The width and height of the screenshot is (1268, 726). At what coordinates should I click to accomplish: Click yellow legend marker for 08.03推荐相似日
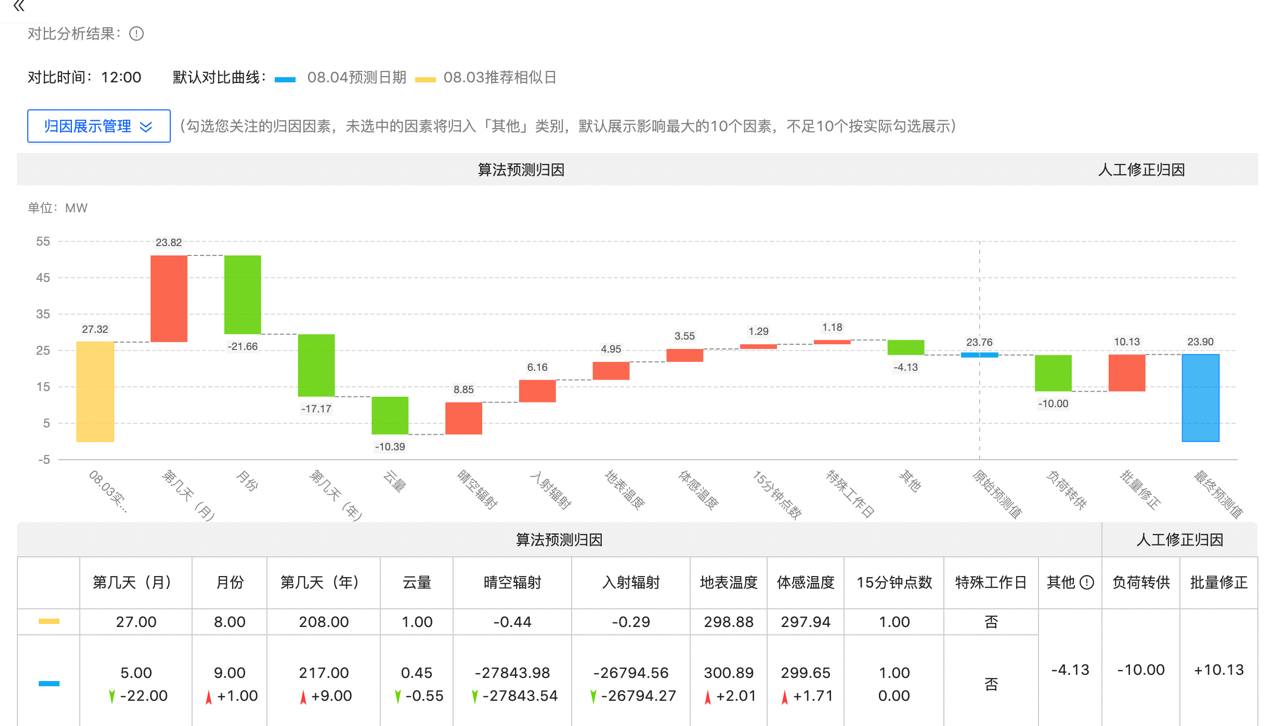pyautogui.click(x=425, y=78)
